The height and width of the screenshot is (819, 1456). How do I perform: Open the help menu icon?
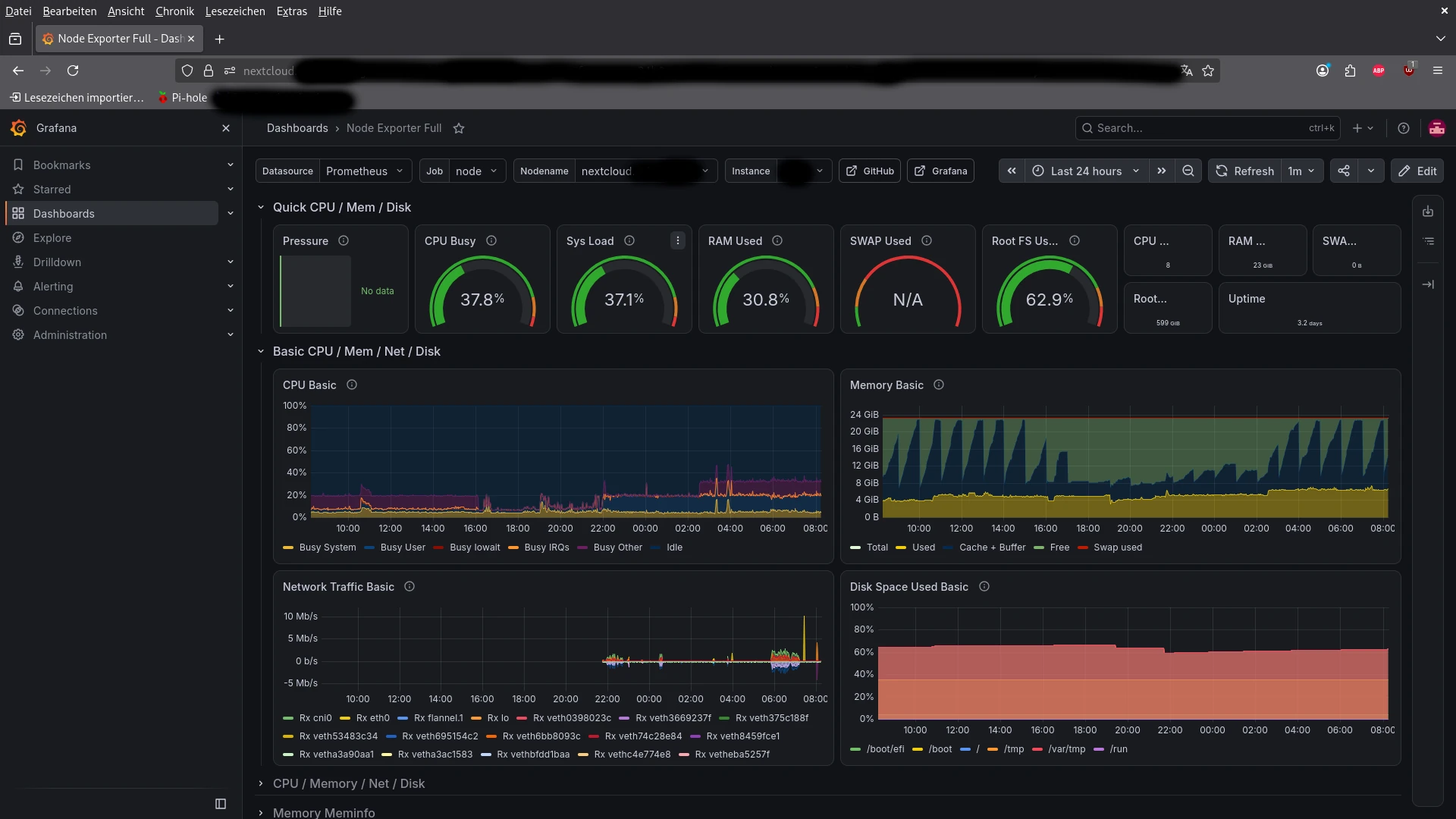click(1404, 128)
